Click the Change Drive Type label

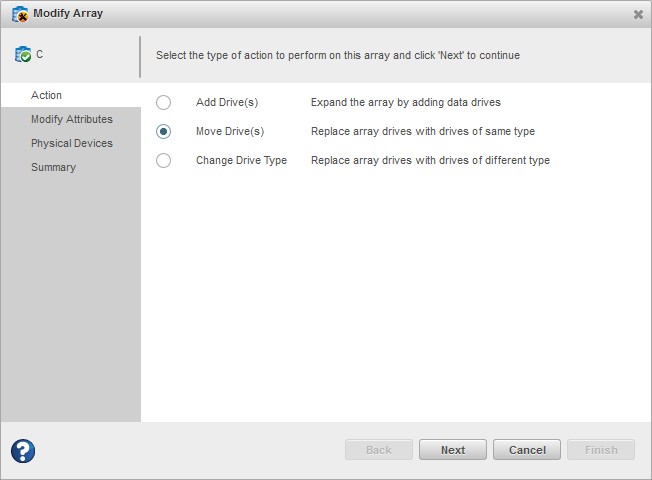pos(241,160)
